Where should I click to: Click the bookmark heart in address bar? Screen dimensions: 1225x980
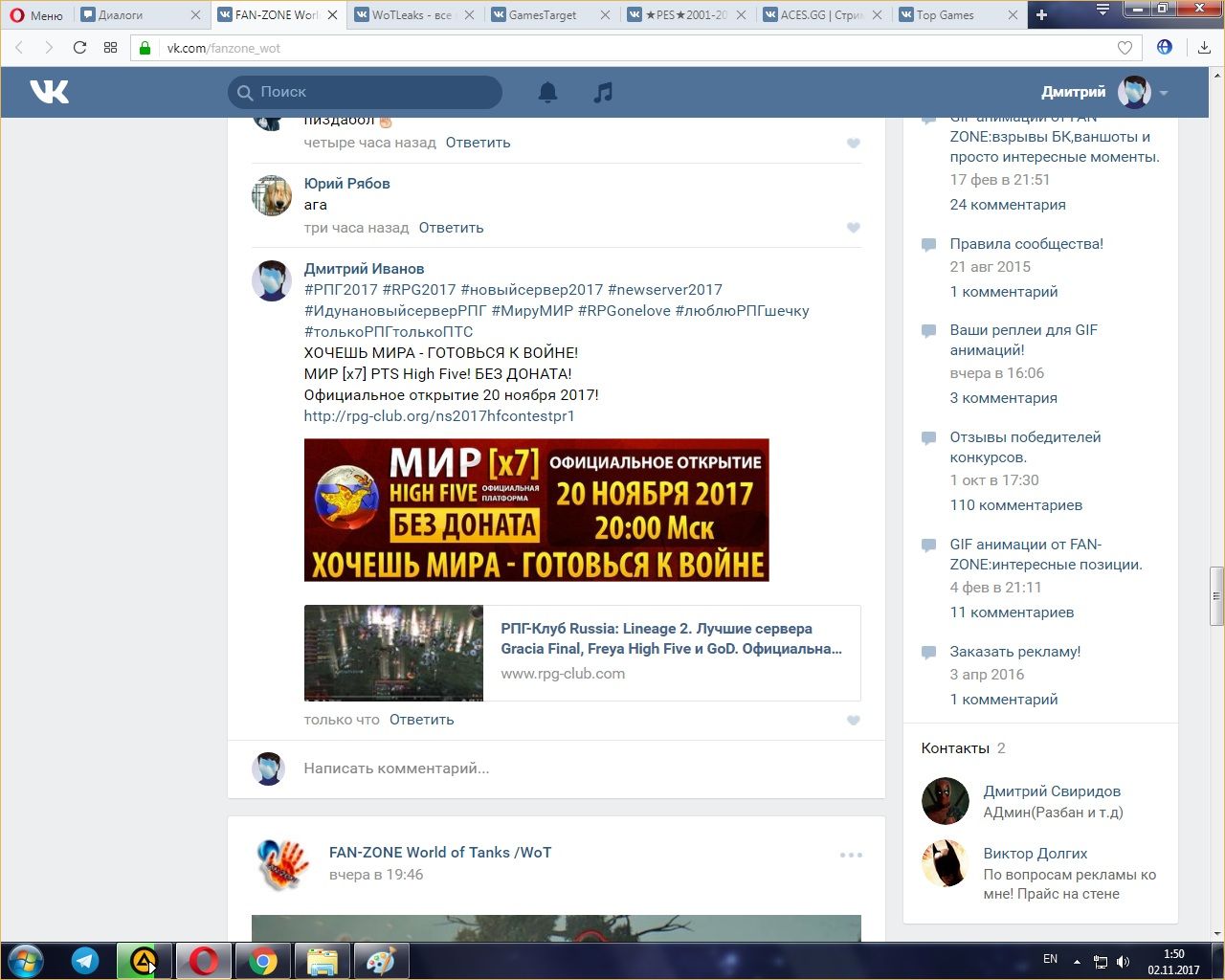(1125, 48)
